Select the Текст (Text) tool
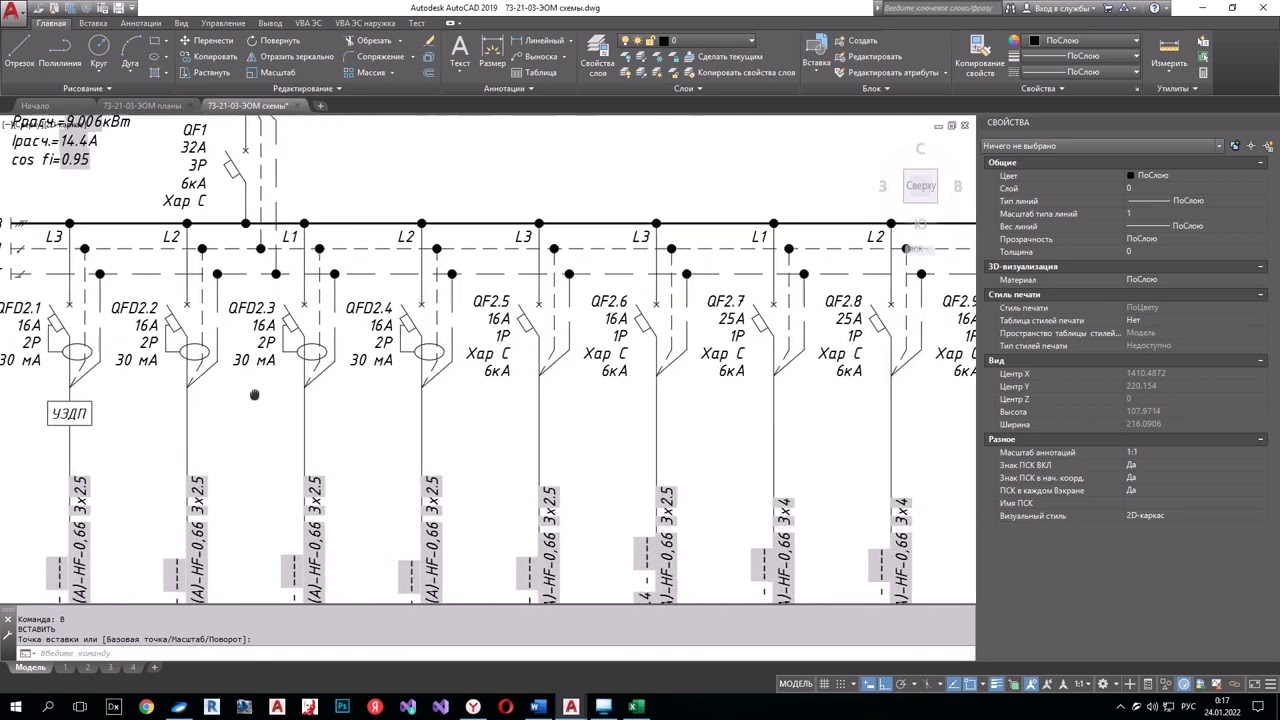 pyautogui.click(x=460, y=52)
